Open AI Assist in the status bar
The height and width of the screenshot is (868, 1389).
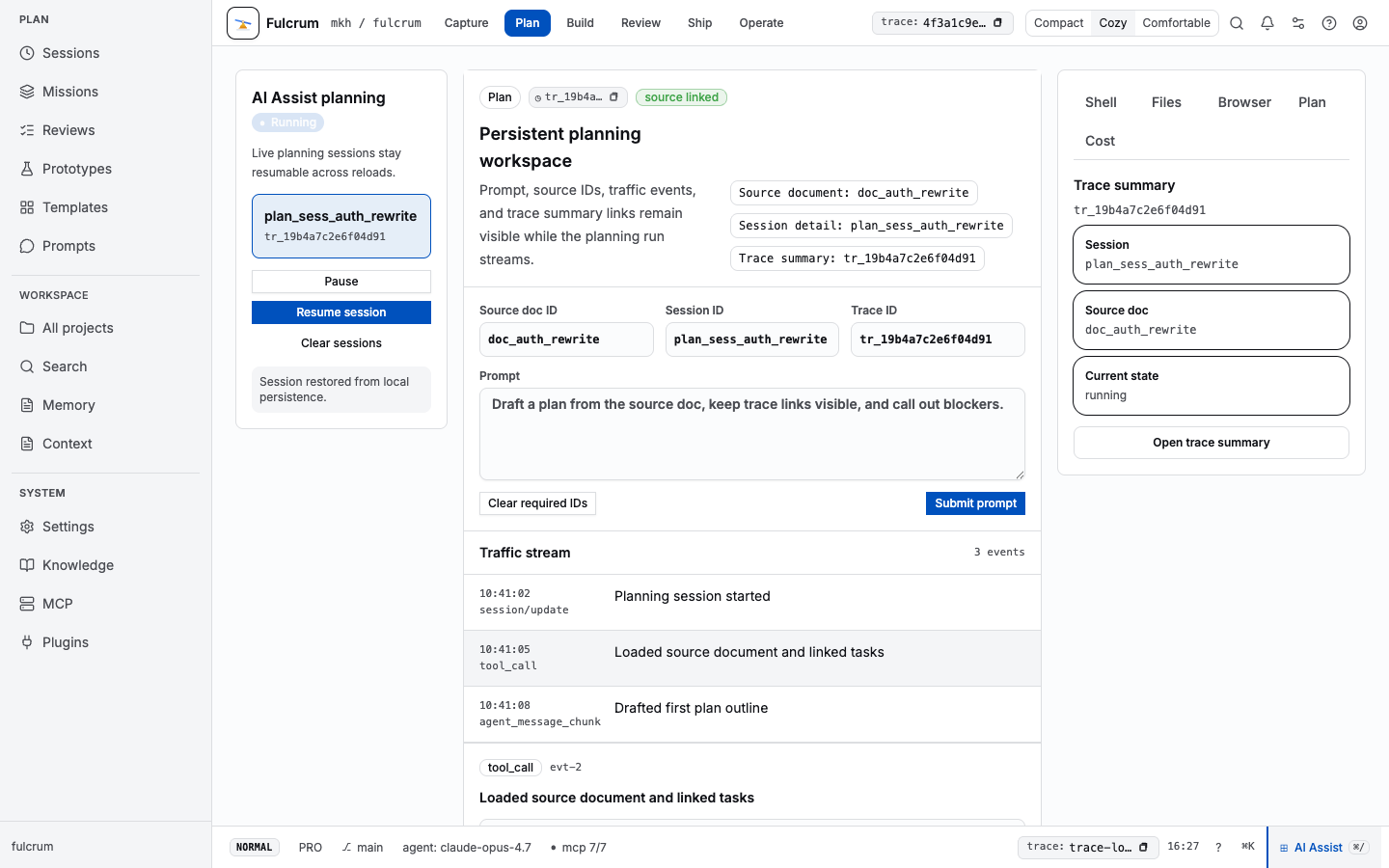[x=1323, y=848]
